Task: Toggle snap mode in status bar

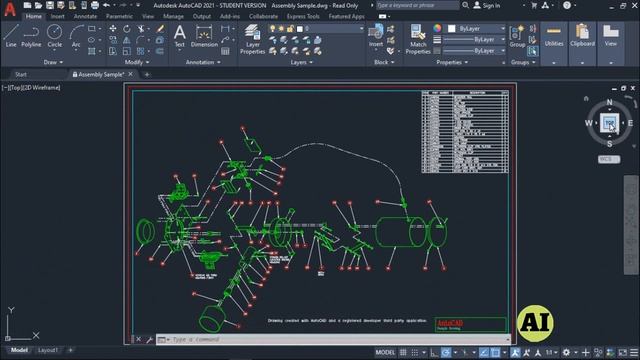Action: tap(415, 352)
